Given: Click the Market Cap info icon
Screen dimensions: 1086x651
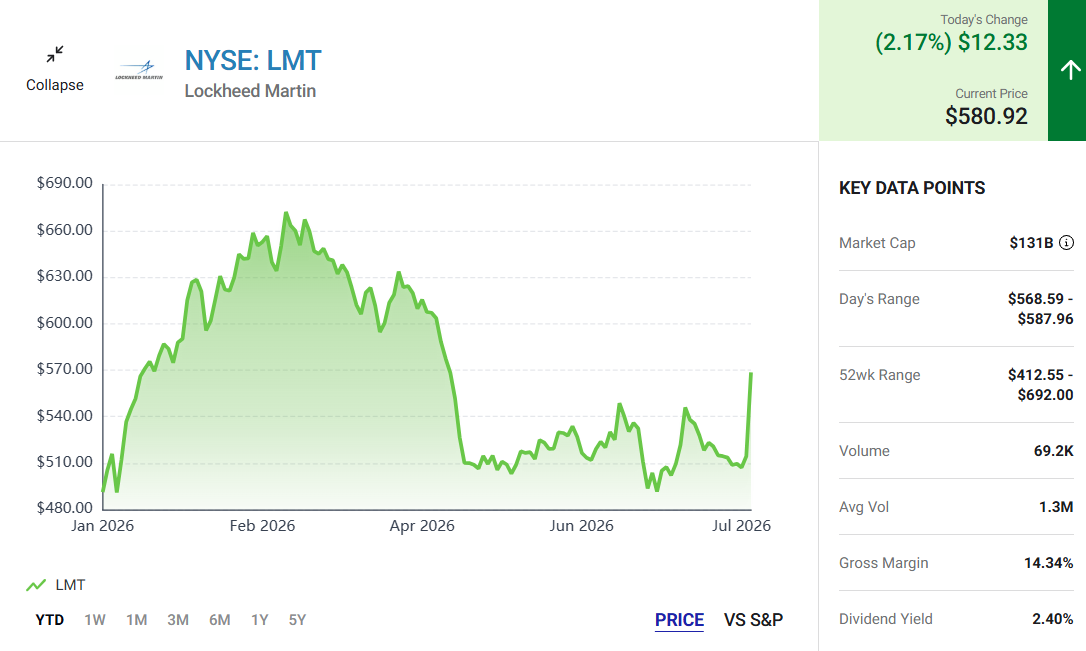Looking at the screenshot, I should coord(1067,242).
